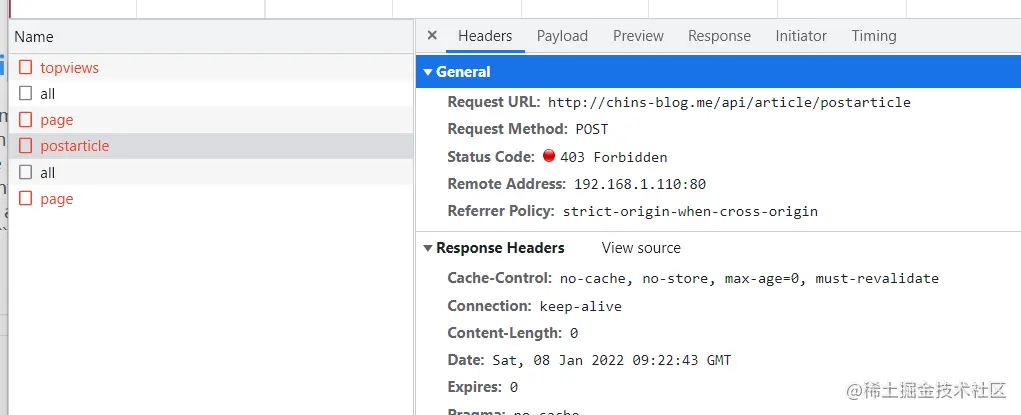Click the red icon beside last 'page' request

26,199
